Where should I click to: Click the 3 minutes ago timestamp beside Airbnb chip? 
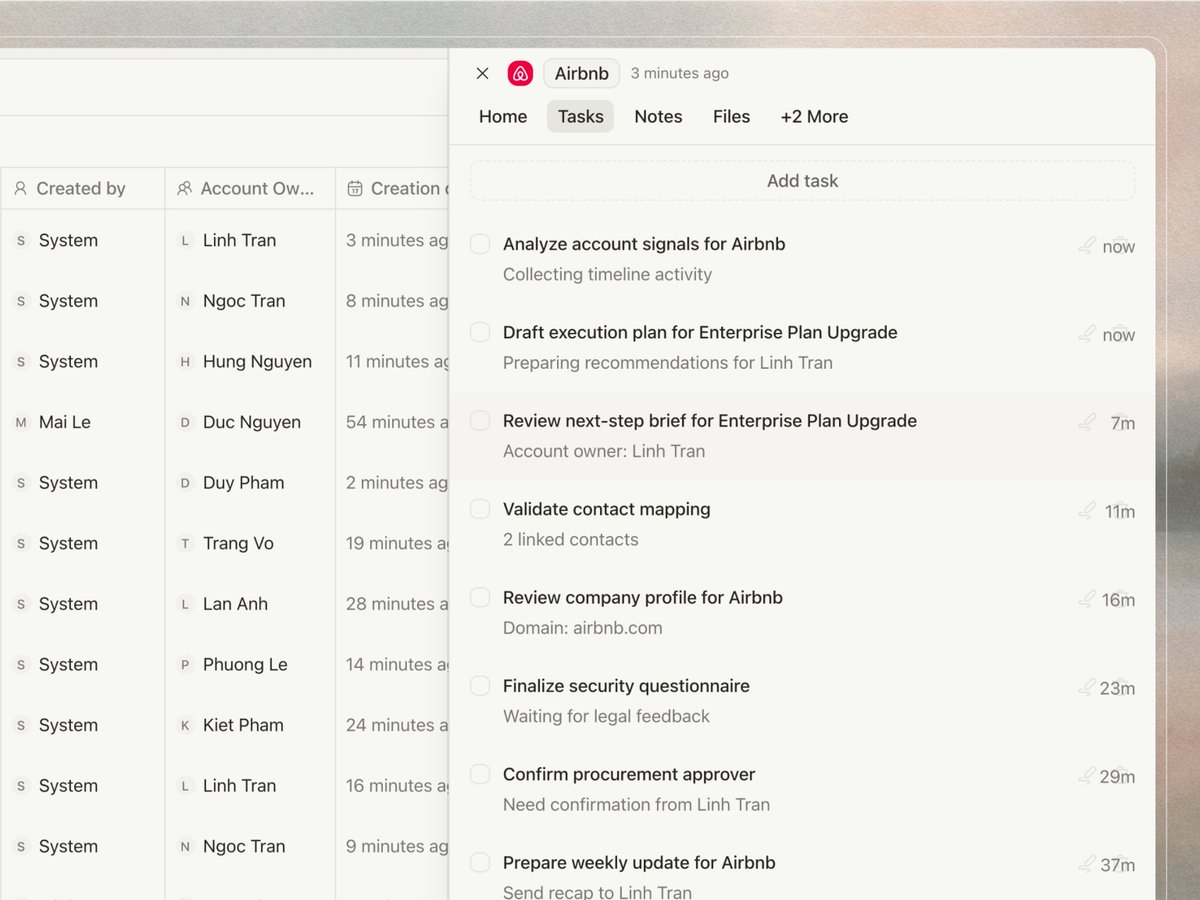pos(680,73)
